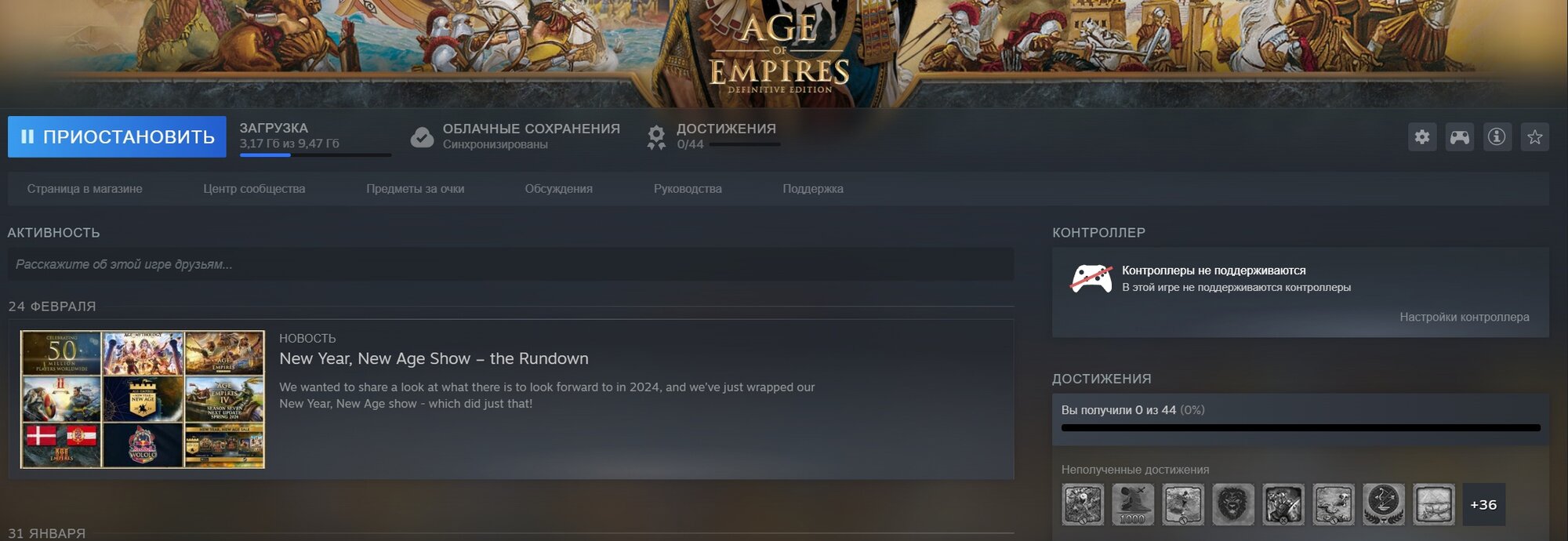Open the first unearned achievement icon

click(1083, 504)
